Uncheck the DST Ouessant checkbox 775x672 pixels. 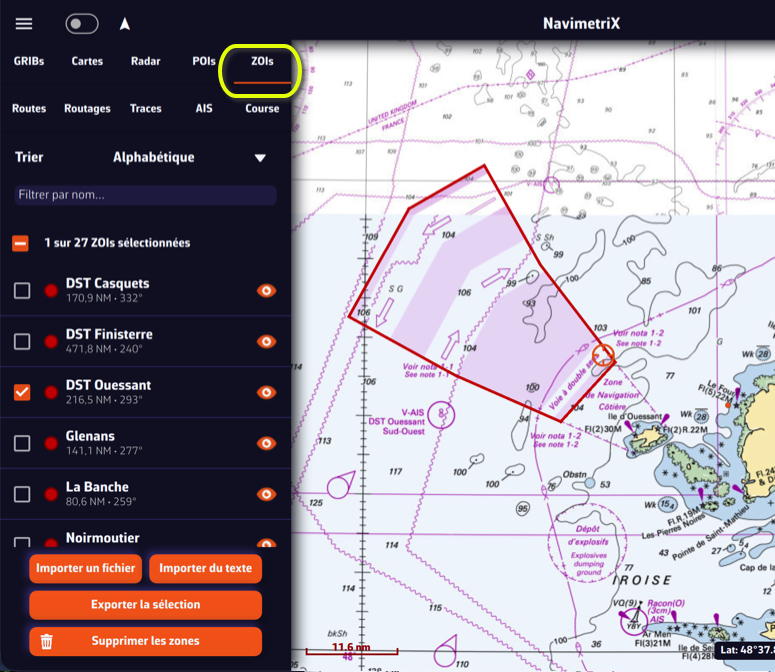[22, 392]
